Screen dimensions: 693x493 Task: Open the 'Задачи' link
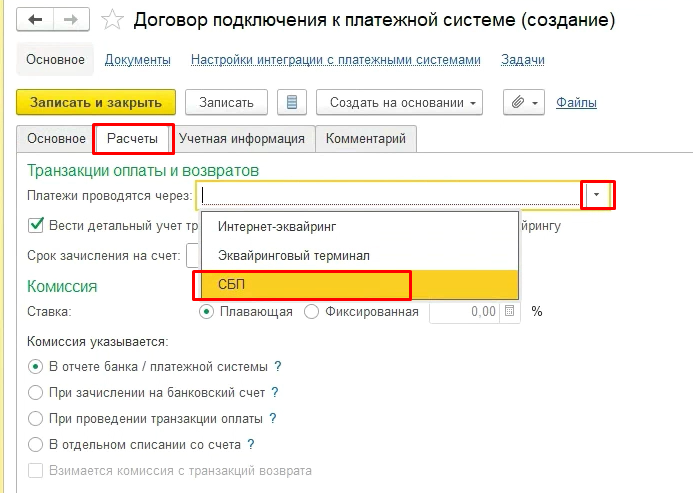coord(523,60)
